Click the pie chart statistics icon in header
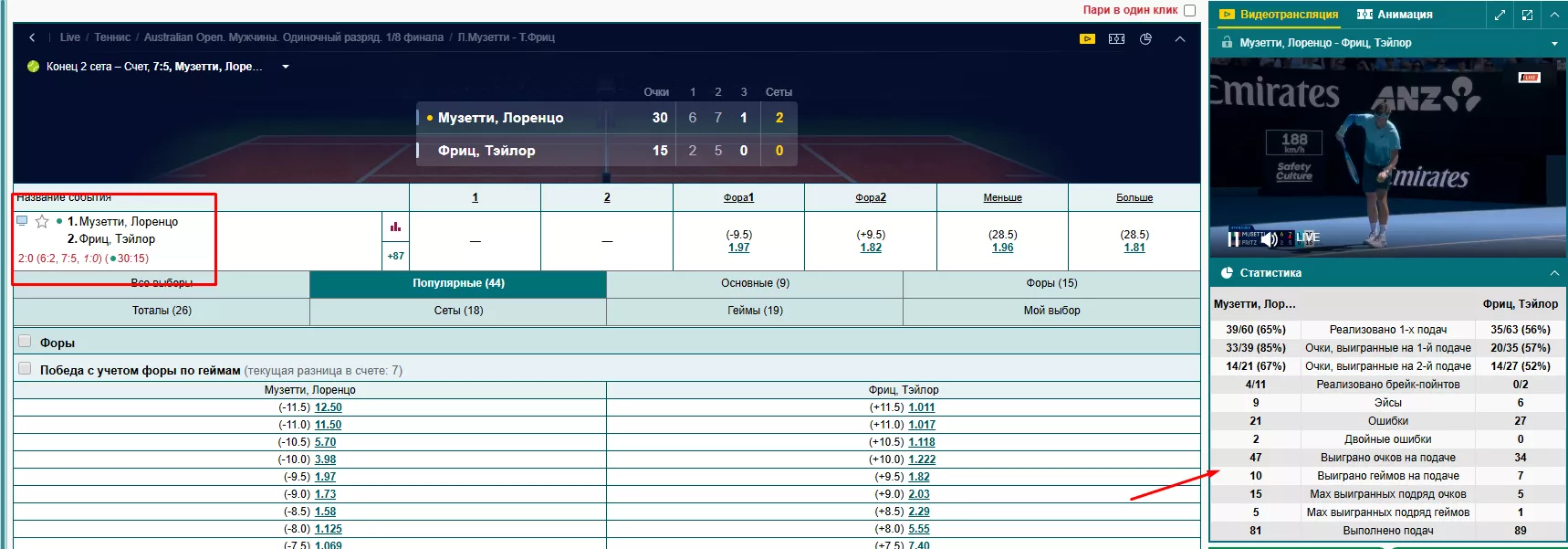1568x549 pixels. tap(1146, 39)
